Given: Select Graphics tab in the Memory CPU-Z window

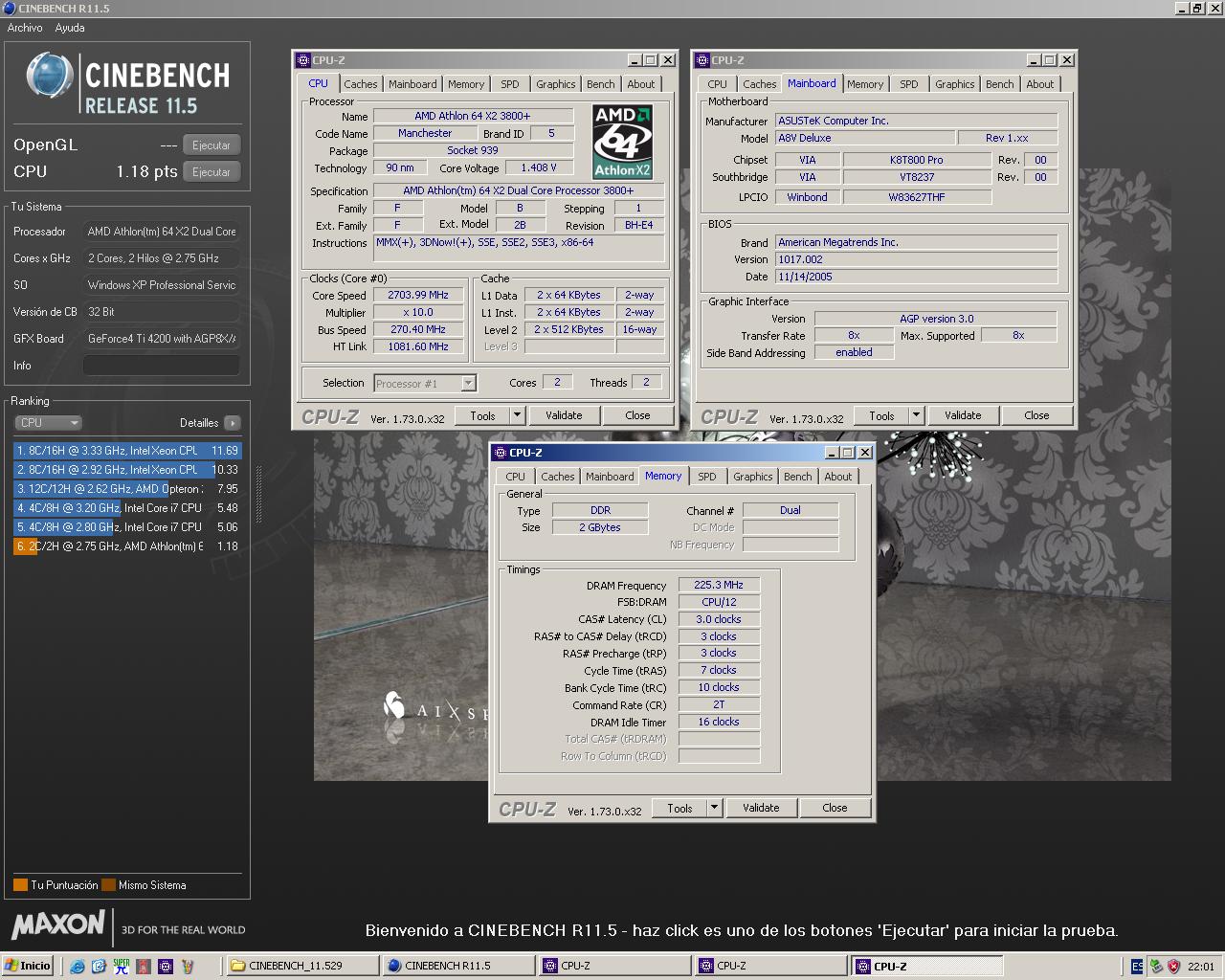Looking at the screenshot, I should 752,477.
